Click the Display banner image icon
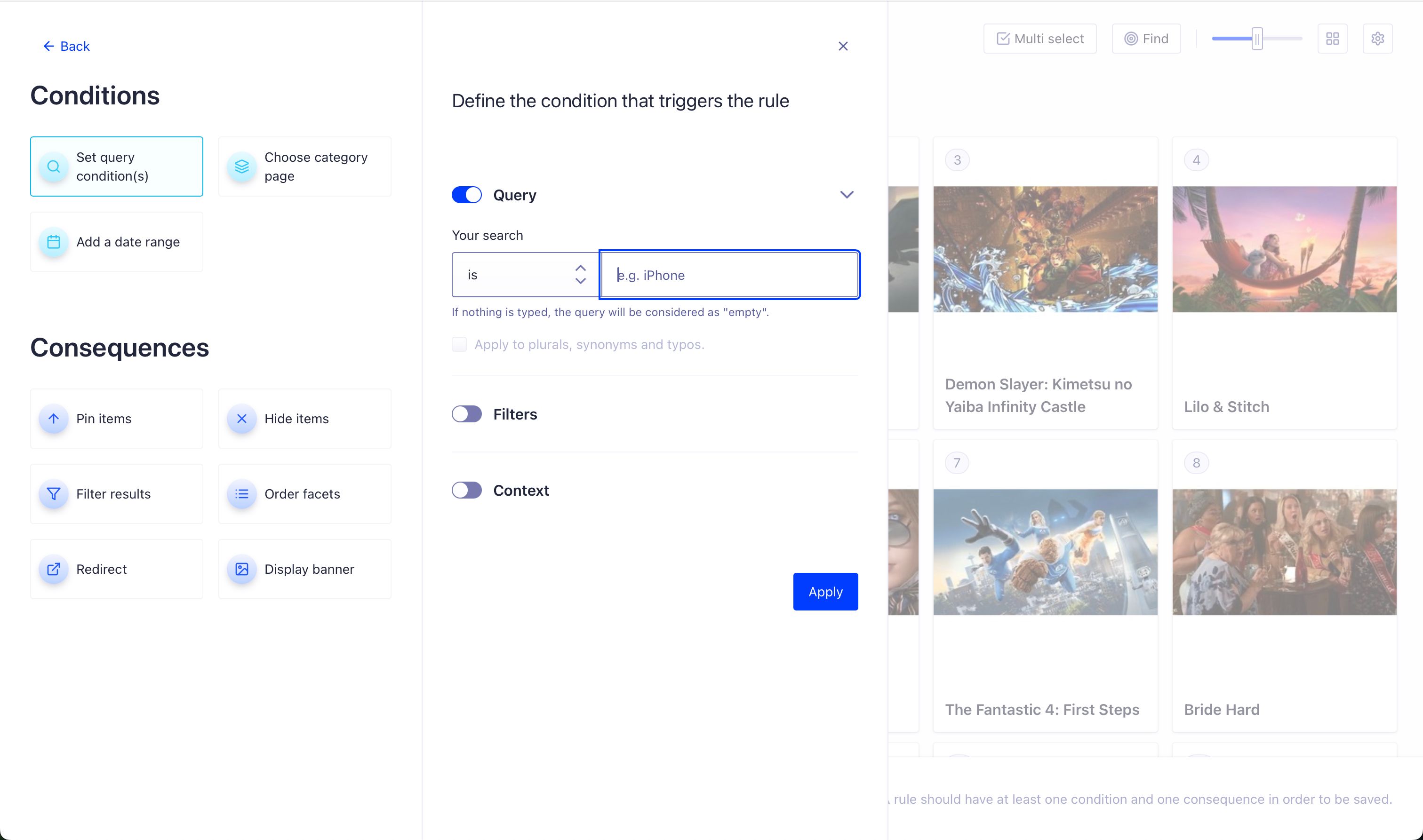This screenshot has height=840, width=1423. 242,570
